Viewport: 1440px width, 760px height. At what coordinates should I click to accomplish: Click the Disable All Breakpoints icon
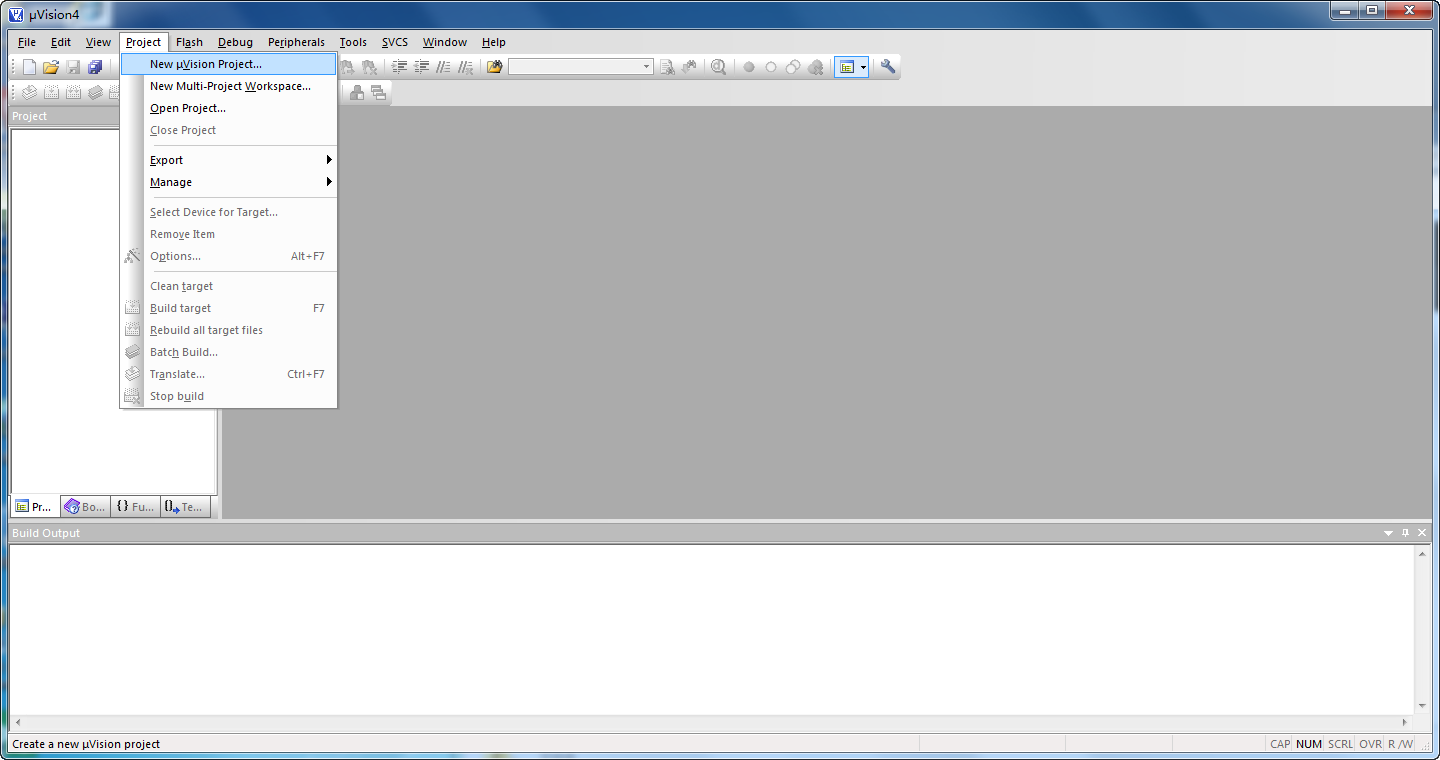pyautogui.click(x=793, y=67)
